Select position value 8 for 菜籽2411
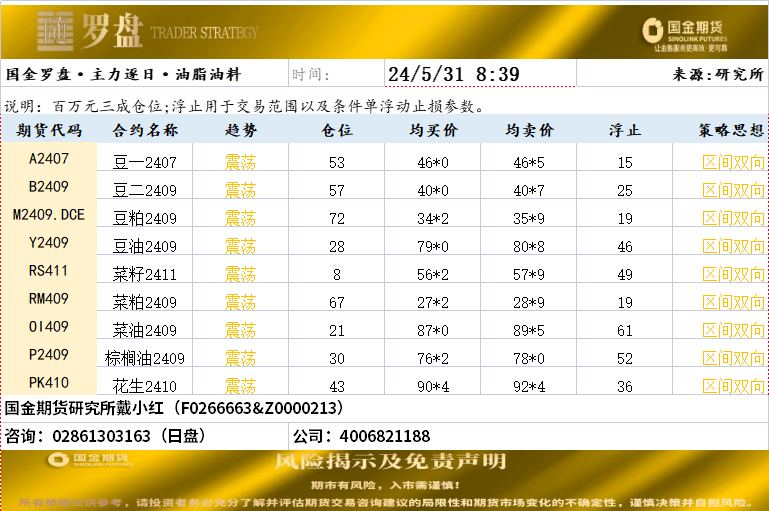 336,274
